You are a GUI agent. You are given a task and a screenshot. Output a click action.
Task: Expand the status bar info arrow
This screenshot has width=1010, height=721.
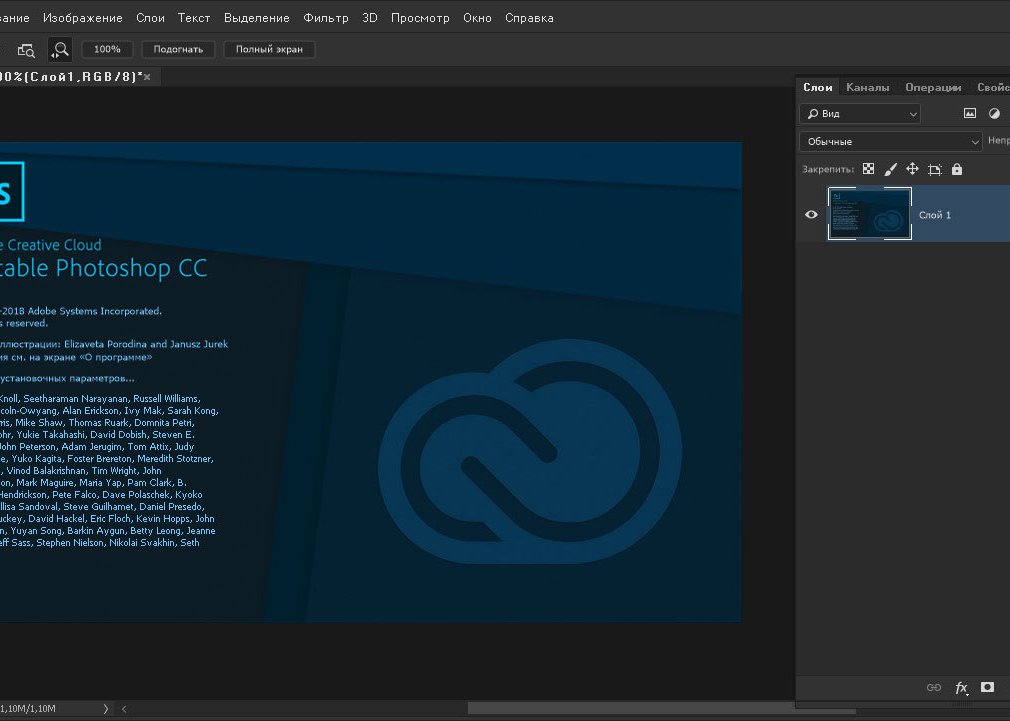(x=107, y=709)
